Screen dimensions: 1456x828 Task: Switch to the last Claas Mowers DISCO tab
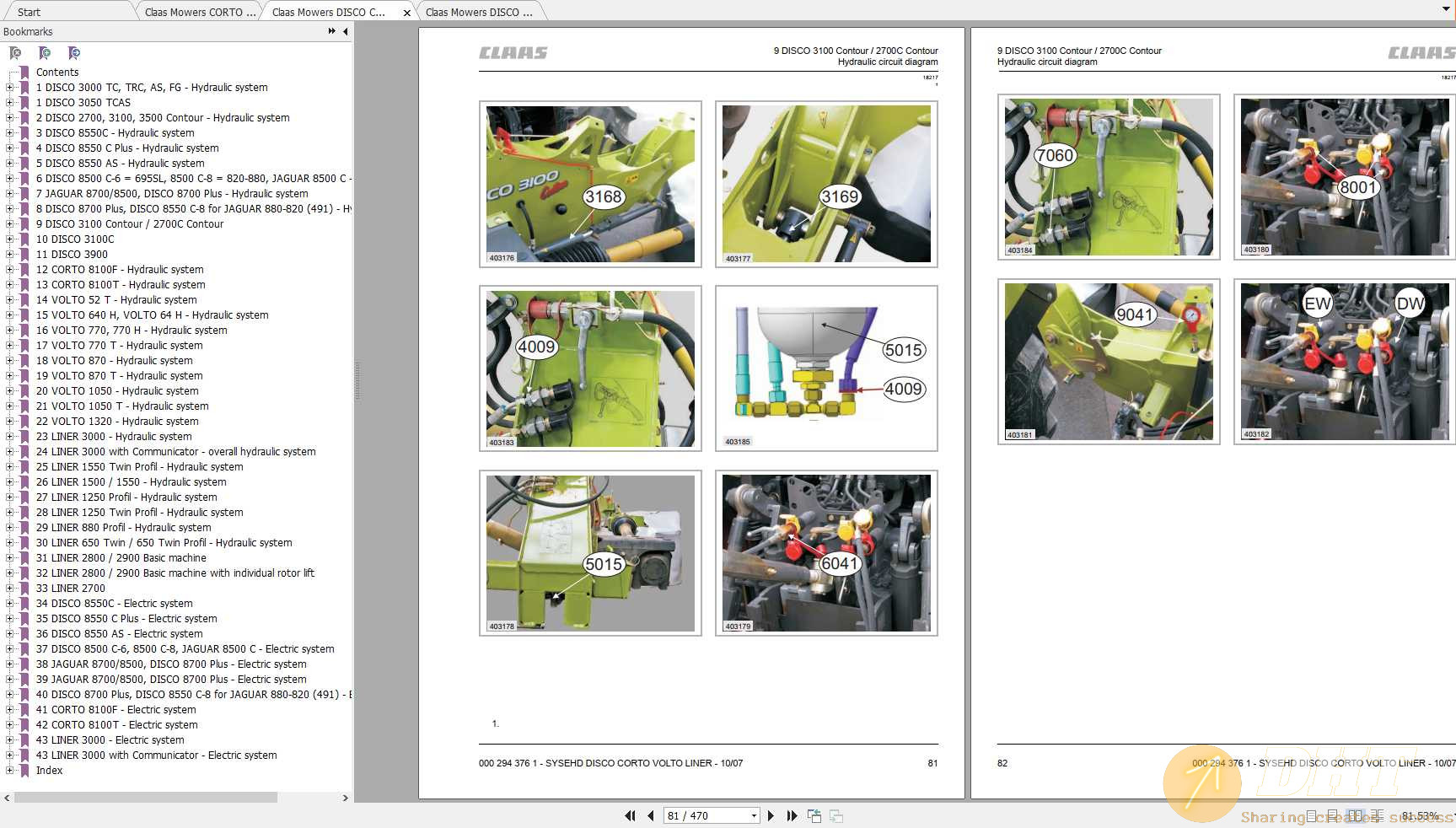click(x=479, y=13)
